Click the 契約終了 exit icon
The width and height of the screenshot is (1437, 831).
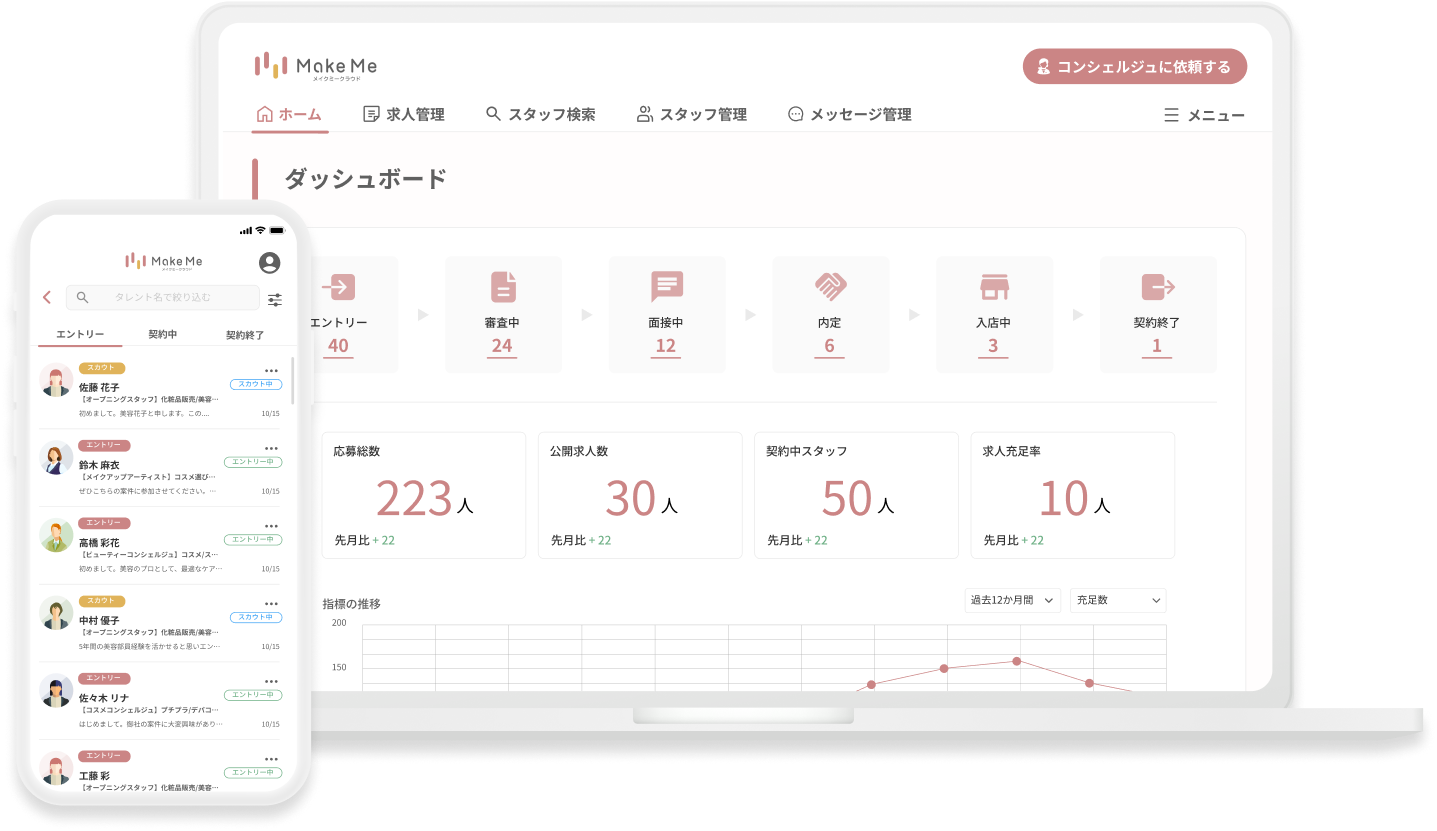[x=1158, y=287]
